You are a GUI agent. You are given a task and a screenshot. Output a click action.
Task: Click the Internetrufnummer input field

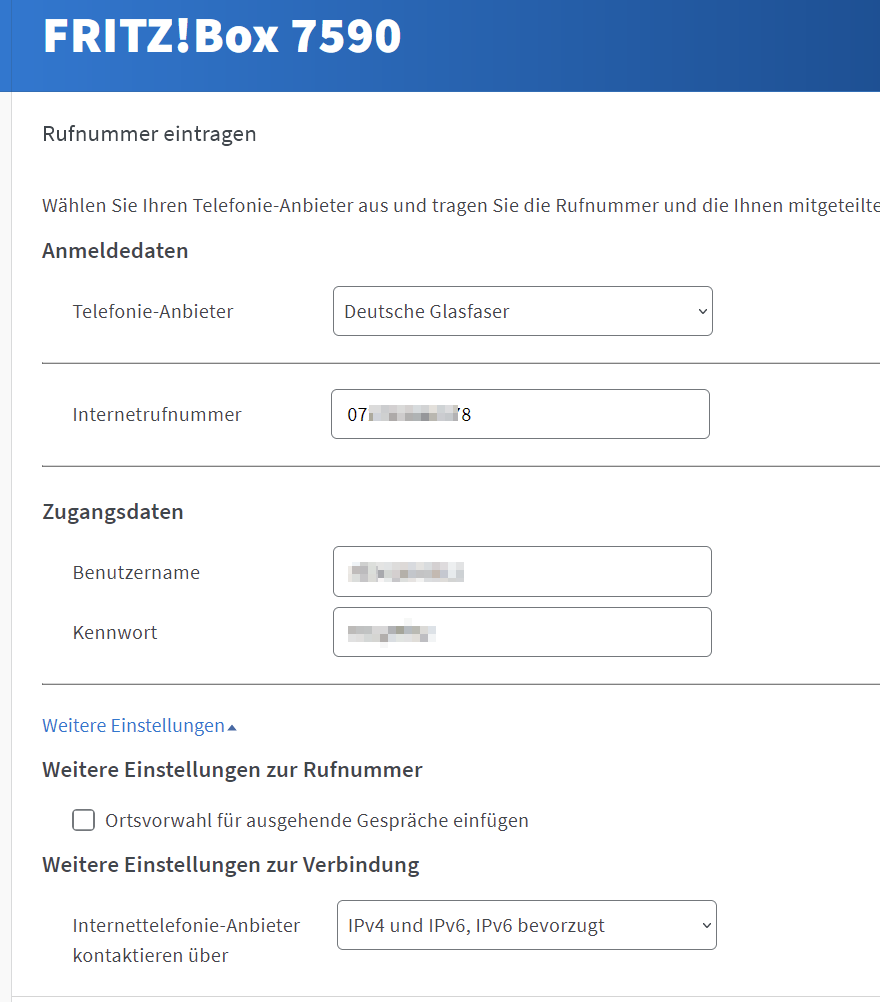(520, 414)
